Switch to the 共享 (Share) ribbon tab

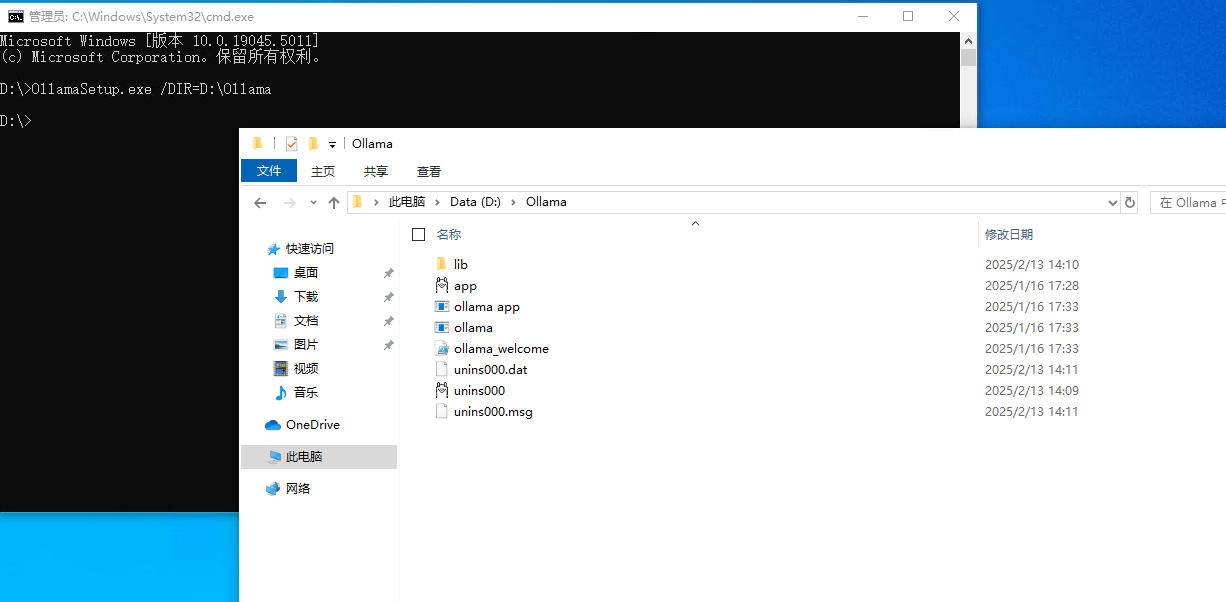point(376,172)
